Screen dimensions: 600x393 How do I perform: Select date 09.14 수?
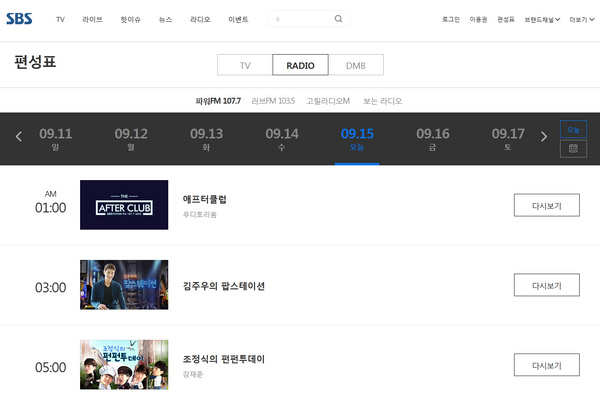pos(282,139)
